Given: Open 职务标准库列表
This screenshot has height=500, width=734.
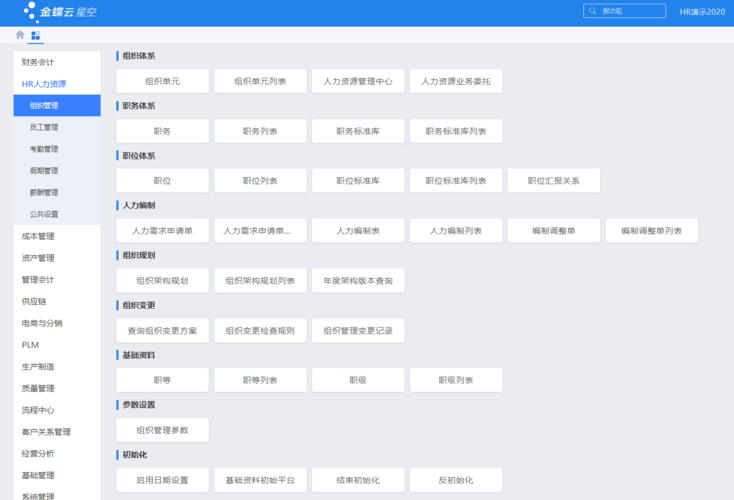Looking at the screenshot, I should point(456,131).
